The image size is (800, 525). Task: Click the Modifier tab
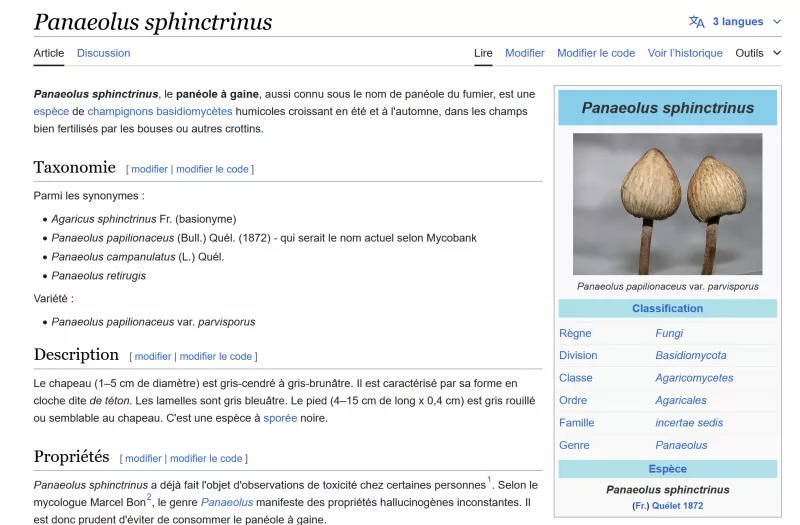pos(524,53)
